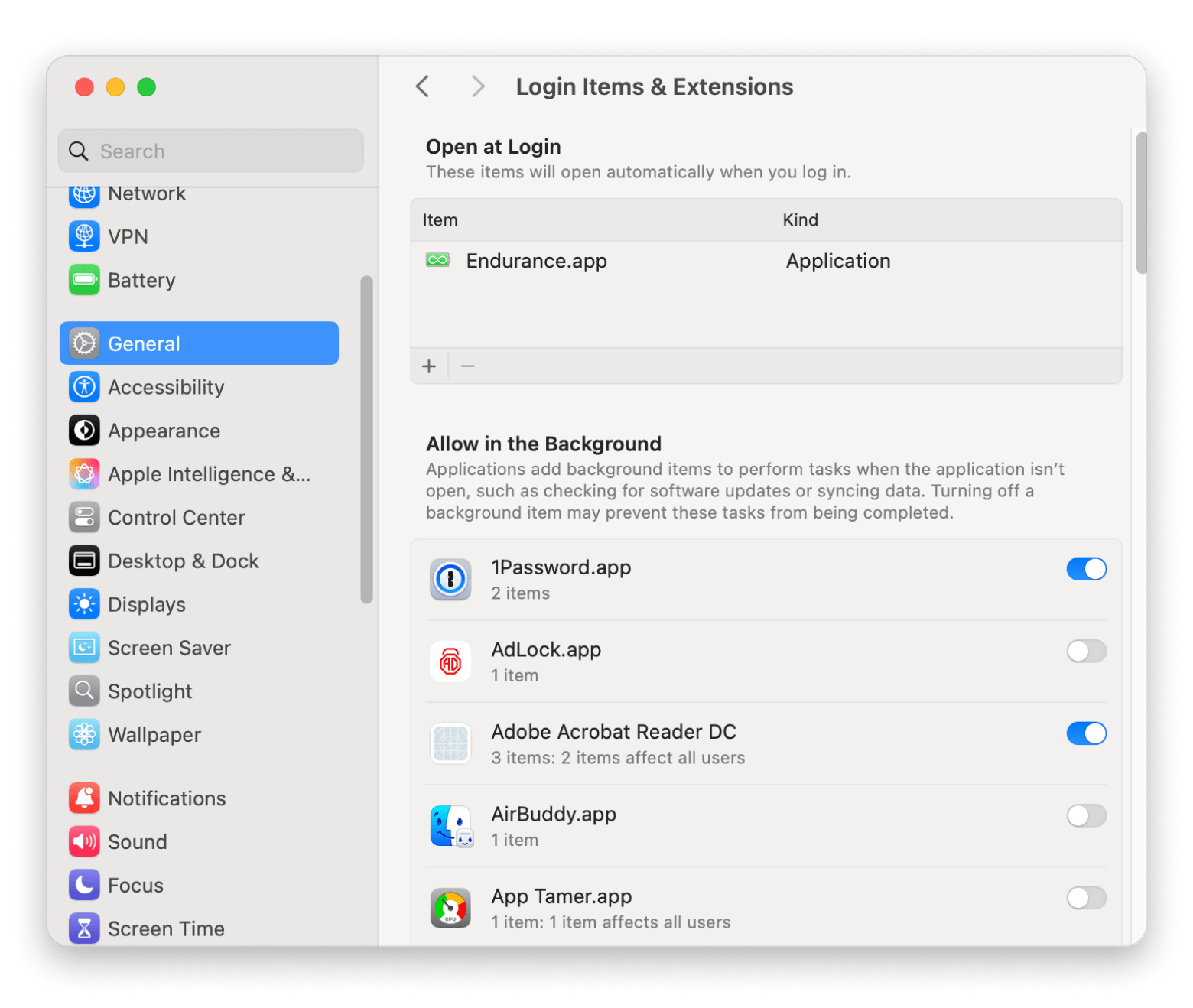Select Desktop & Dock in sidebar
This screenshot has height=1008, width=1193.
(x=184, y=561)
